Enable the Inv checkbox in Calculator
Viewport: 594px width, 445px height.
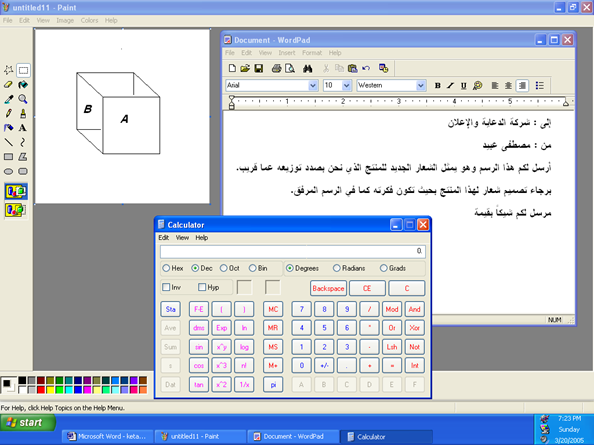166,287
